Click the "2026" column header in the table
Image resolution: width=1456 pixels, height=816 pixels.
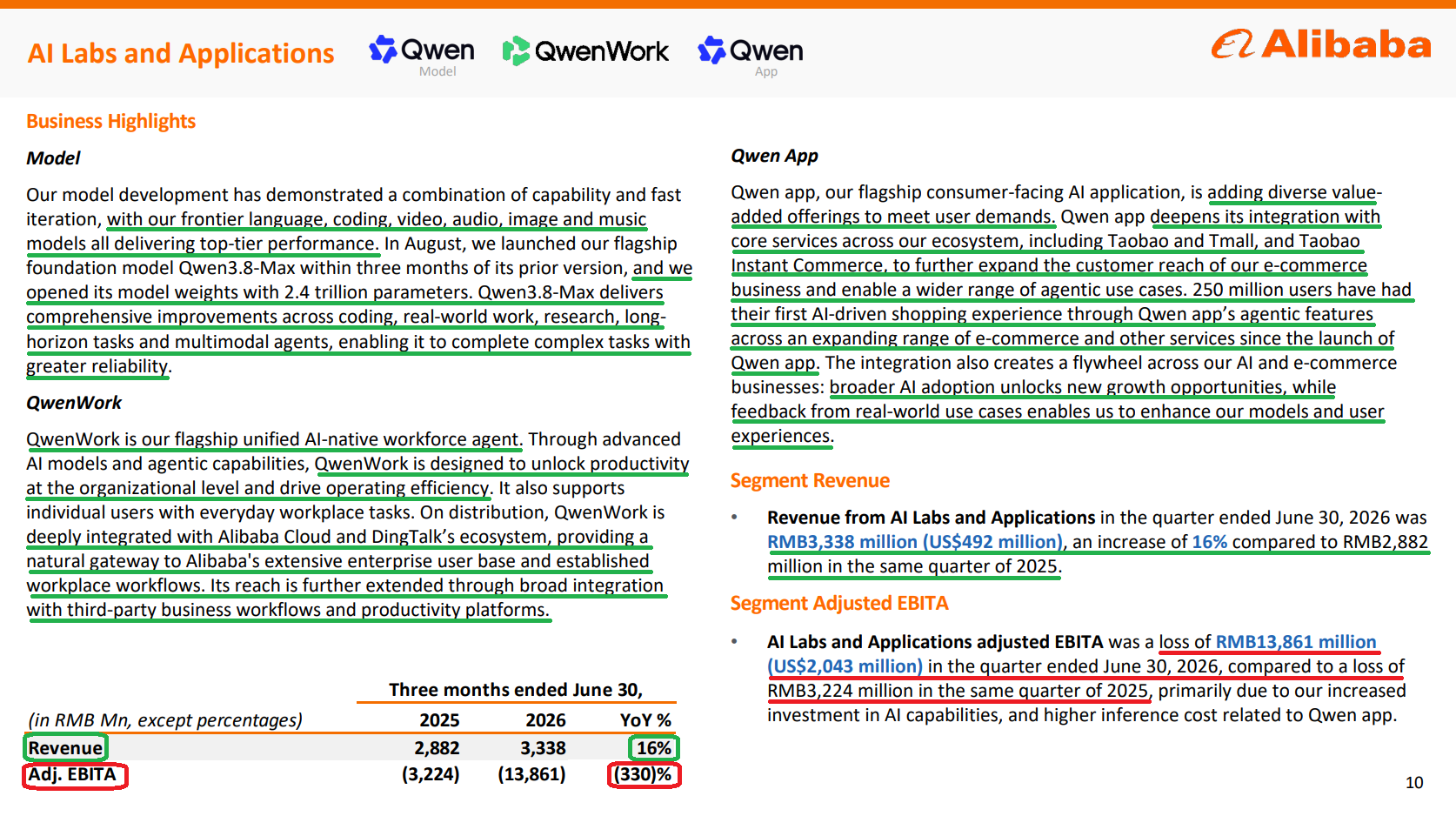pyautogui.click(x=545, y=720)
